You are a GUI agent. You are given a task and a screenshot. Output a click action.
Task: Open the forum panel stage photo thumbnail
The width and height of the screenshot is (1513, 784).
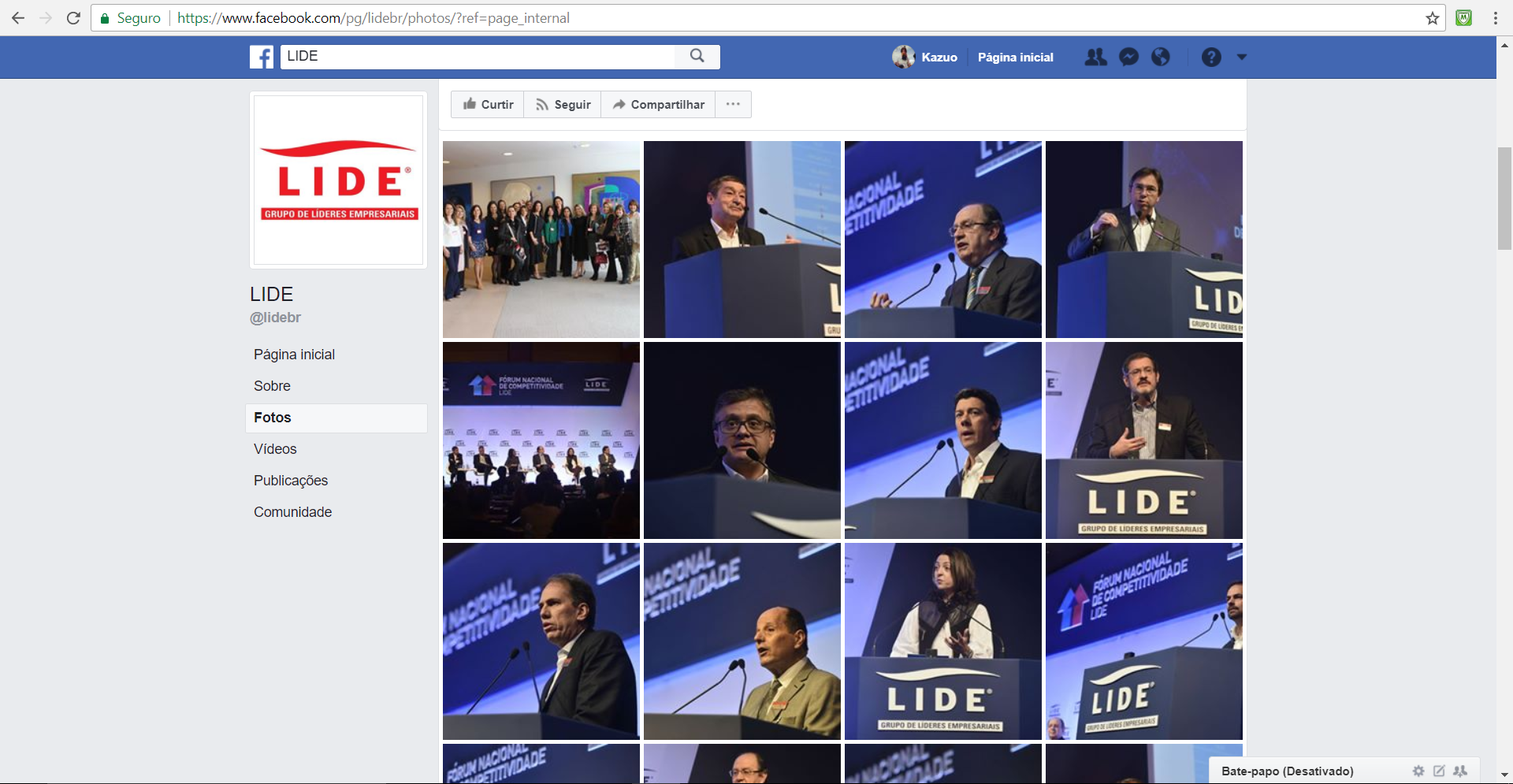[541, 440]
